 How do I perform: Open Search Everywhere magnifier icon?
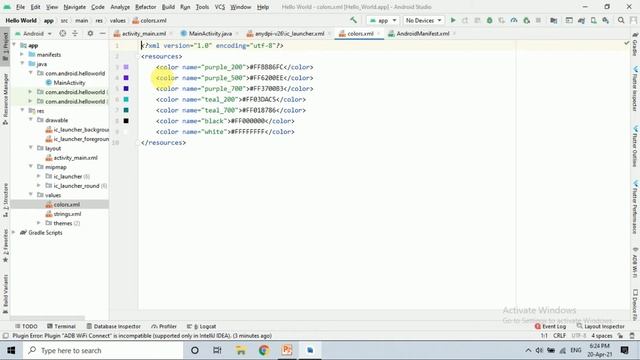pos(621,20)
